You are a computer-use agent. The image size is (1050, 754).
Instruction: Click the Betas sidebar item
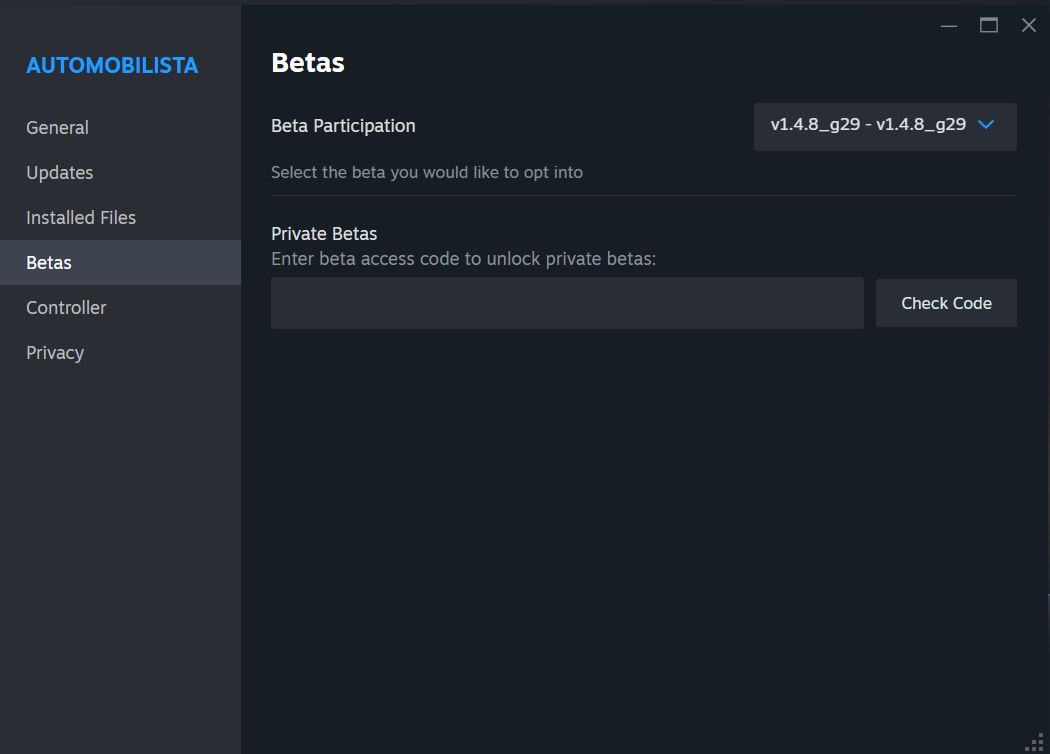(x=49, y=263)
